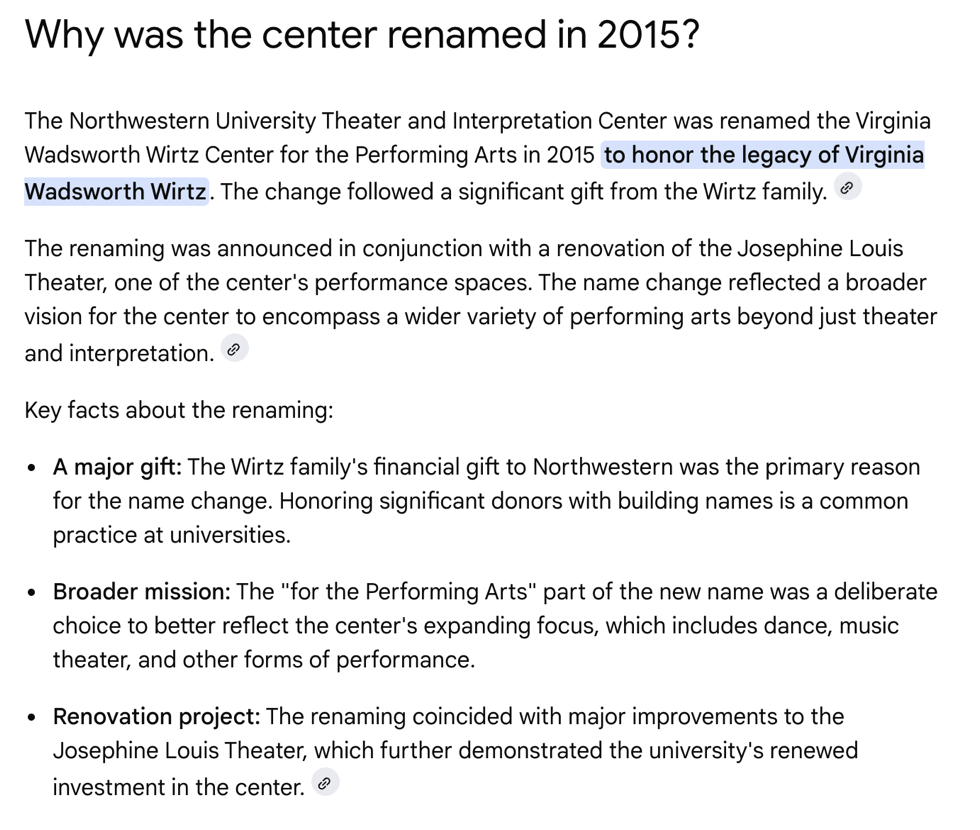Click the highlighted "Wadsworth Wirtz" text on the third line

point(115,191)
